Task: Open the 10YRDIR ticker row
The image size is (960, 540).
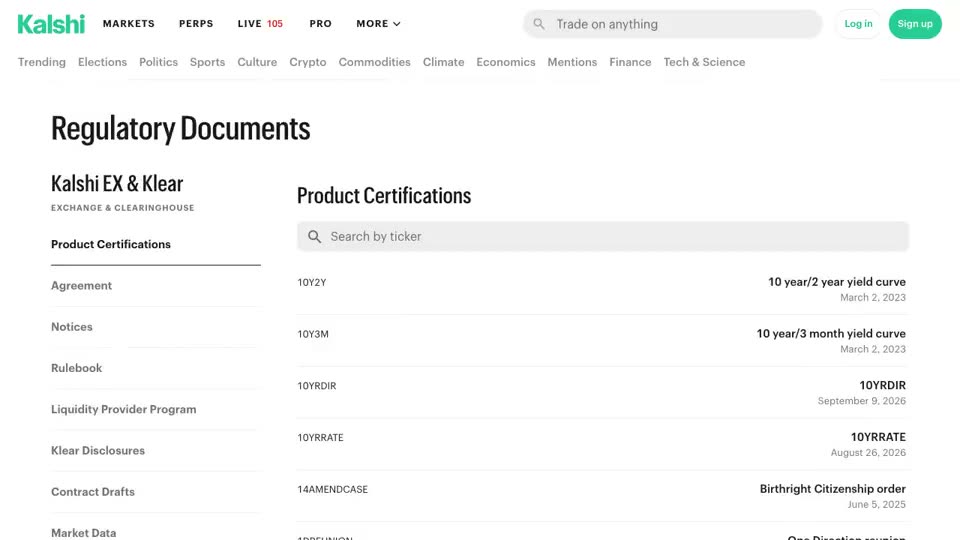Action: tap(602, 392)
